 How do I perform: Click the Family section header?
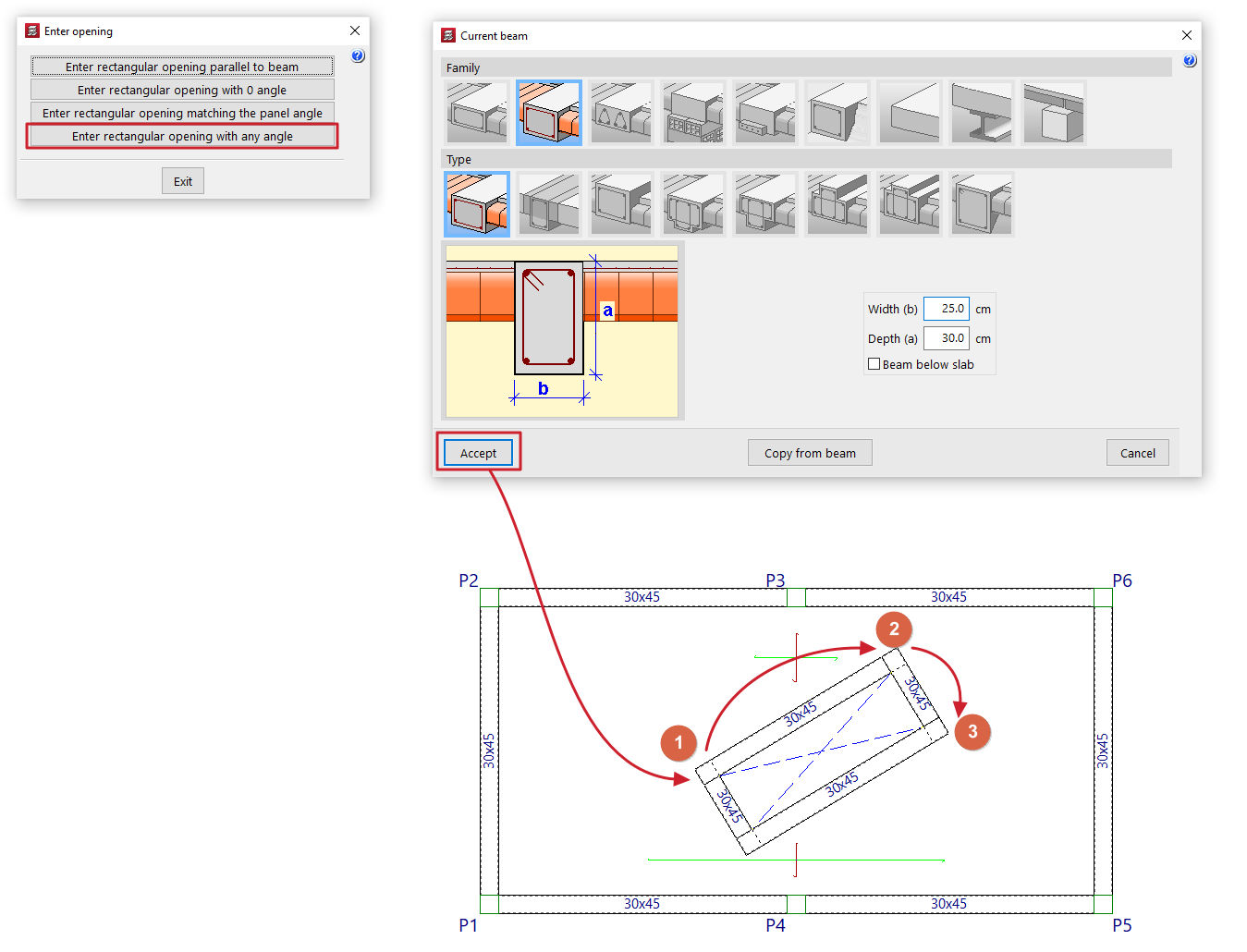807,67
